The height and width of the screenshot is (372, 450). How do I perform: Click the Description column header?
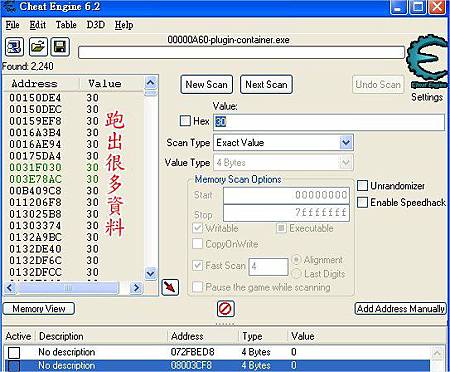[x=61, y=336]
